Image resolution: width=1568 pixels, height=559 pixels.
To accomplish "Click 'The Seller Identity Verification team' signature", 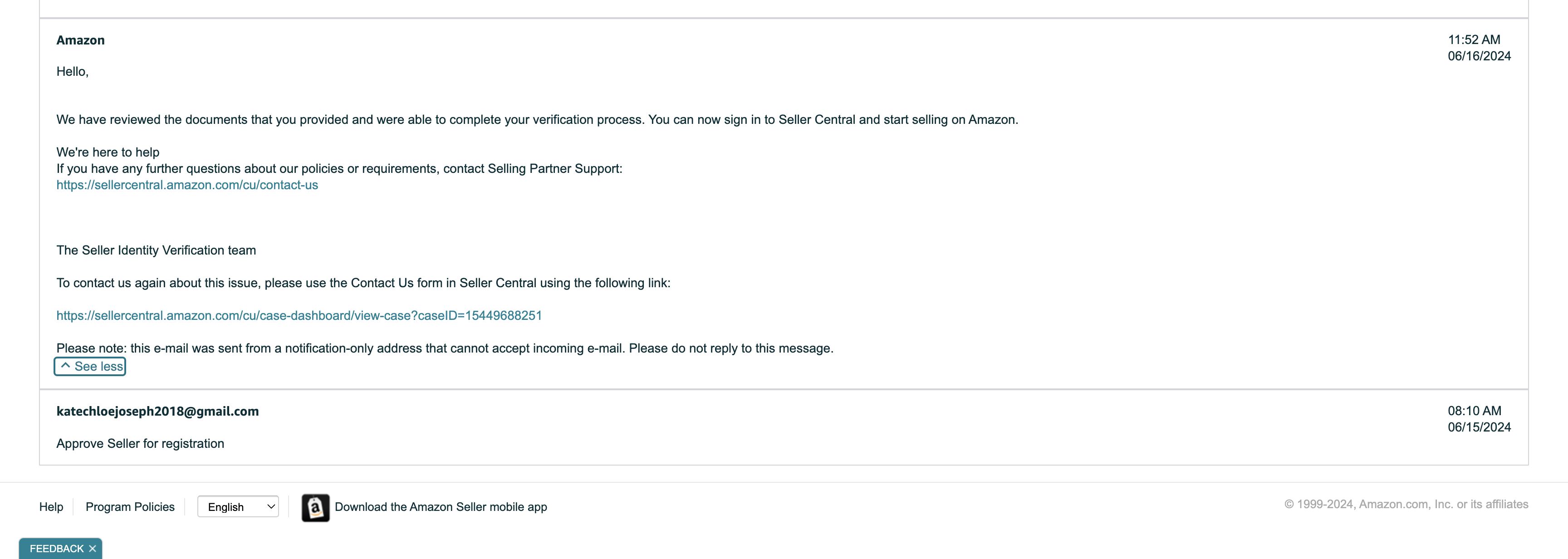I will point(156,250).
